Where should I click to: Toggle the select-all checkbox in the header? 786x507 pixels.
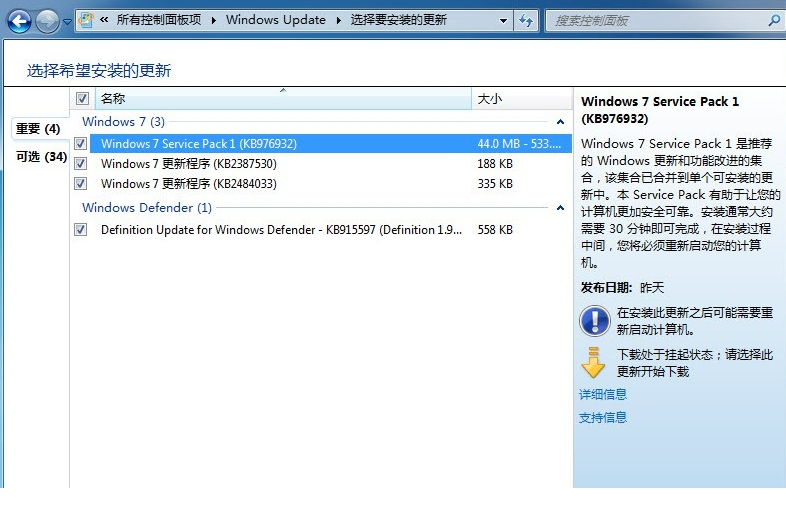coord(82,98)
